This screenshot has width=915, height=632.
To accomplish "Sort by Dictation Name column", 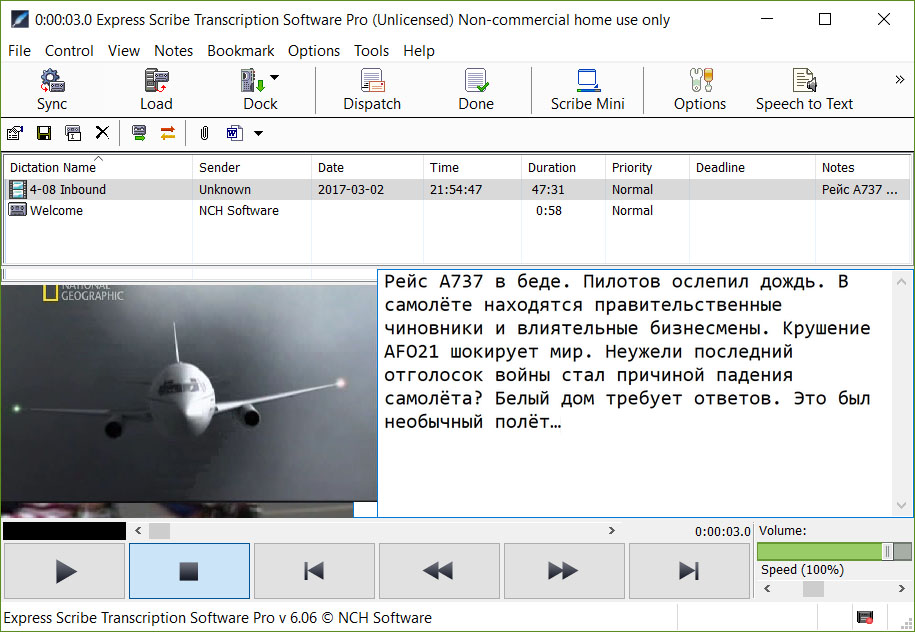I will (x=99, y=167).
